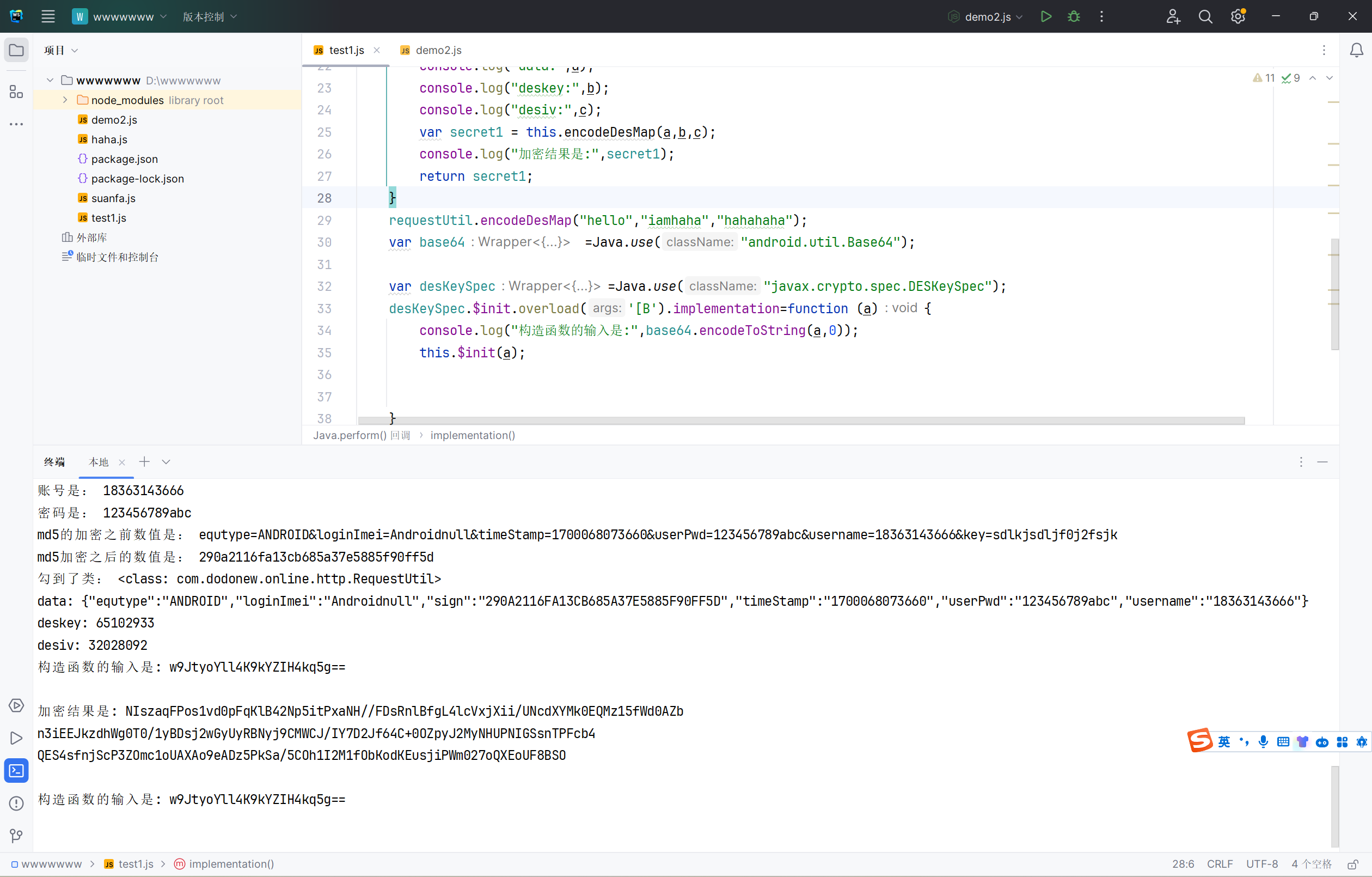The width and height of the screenshot is (1372, 877).
Task: Show more tool windows ellipsis
Action: tap(16, 124)
